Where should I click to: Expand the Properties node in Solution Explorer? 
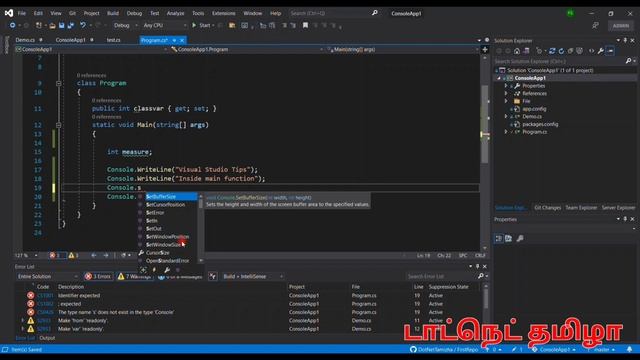pos(506,86)
